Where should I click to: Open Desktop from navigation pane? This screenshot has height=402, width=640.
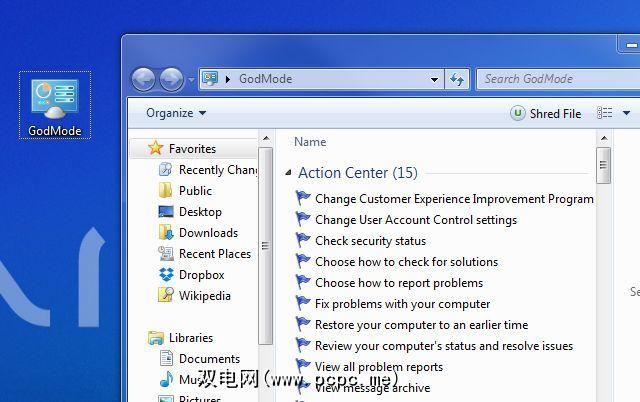(x=200, y=212)
